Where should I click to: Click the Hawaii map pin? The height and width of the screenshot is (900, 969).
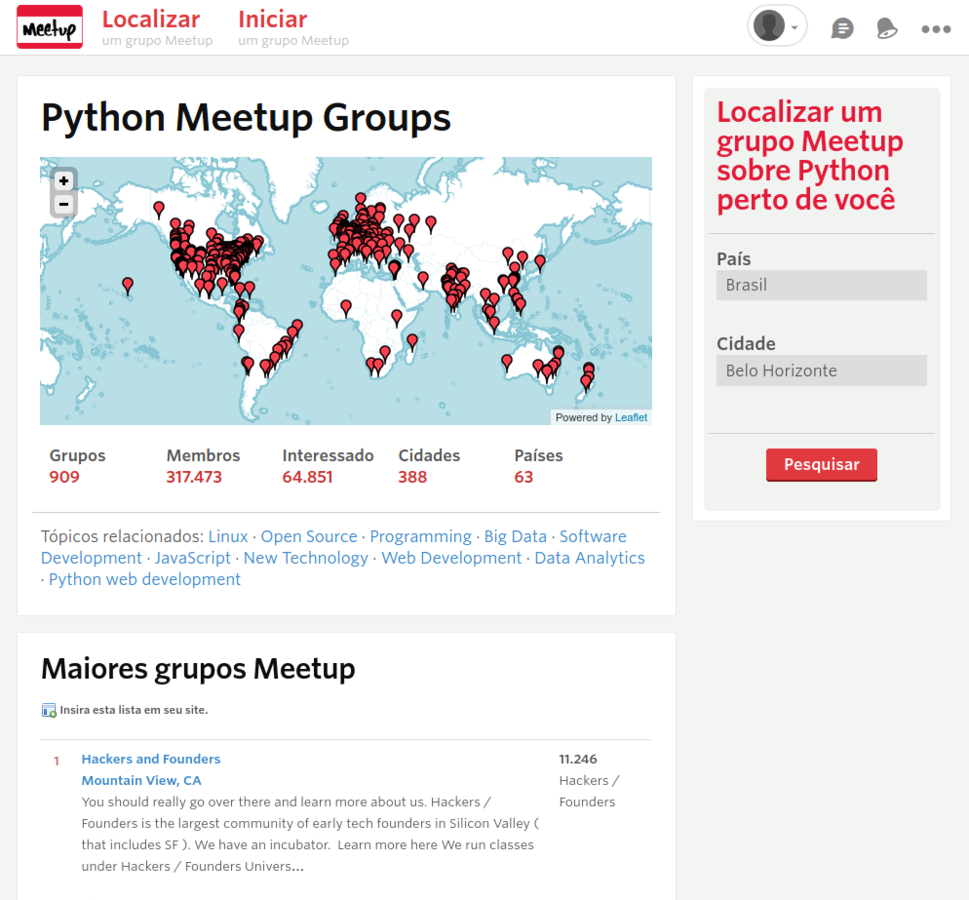point(127,286)
